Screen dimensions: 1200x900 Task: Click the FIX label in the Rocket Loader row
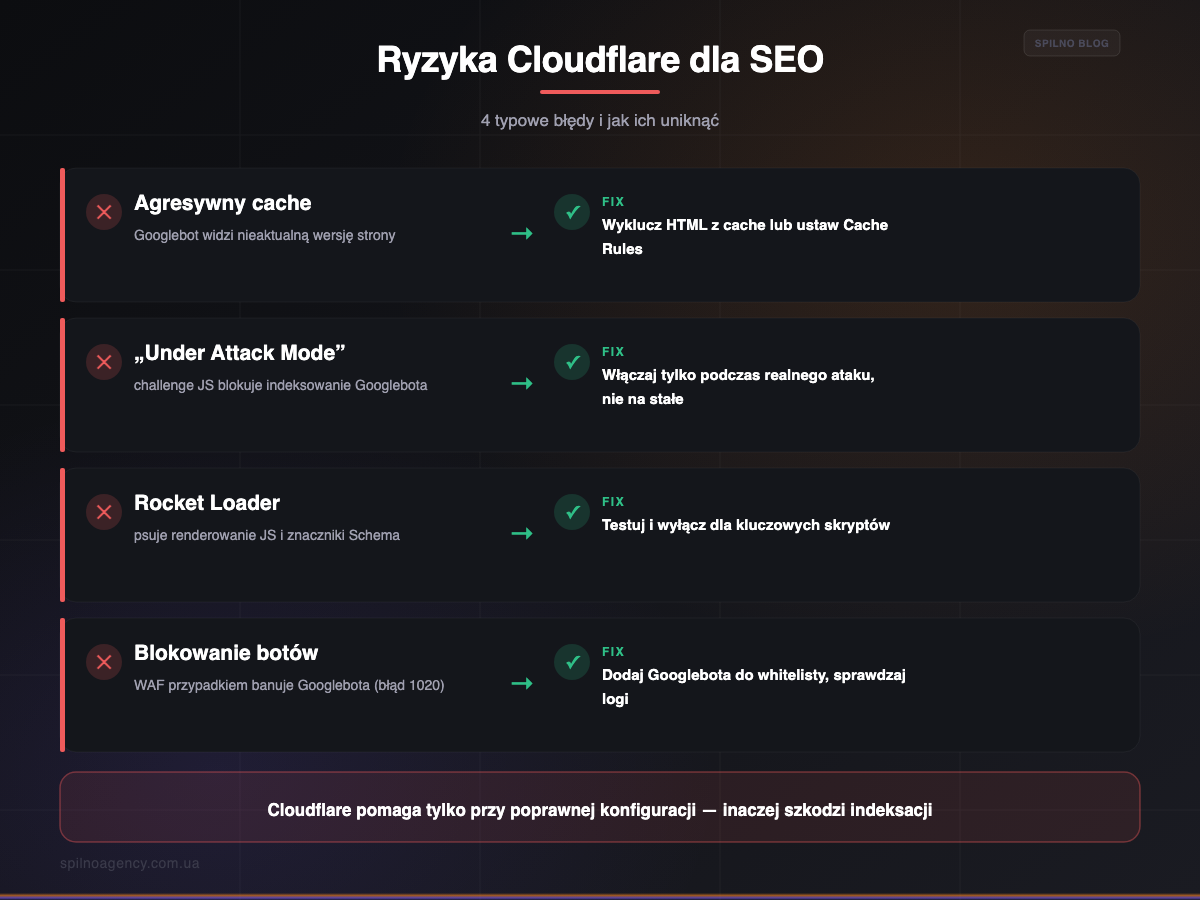[613, 502]
